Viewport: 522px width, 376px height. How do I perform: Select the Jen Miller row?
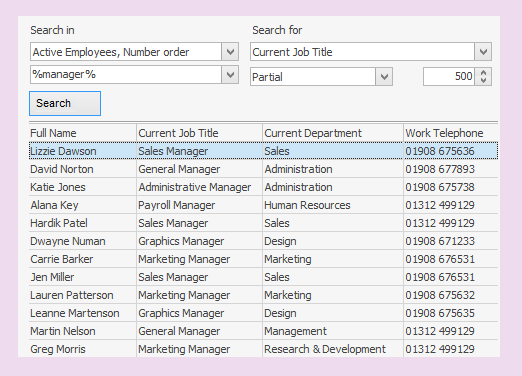(263, 277)
